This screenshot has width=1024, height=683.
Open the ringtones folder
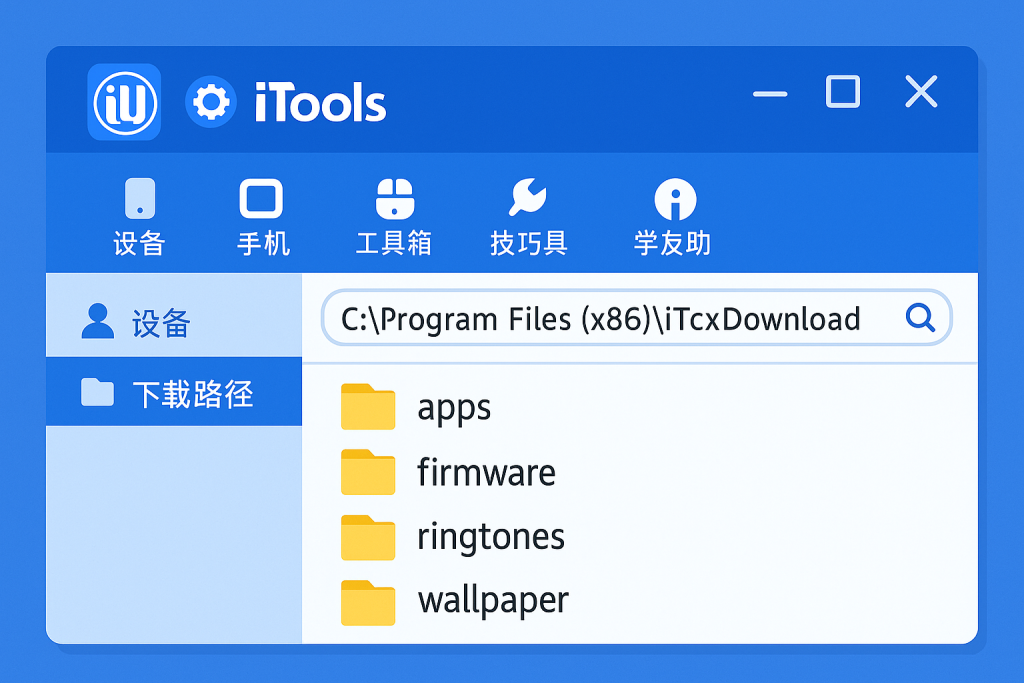(x=491, y=537)
